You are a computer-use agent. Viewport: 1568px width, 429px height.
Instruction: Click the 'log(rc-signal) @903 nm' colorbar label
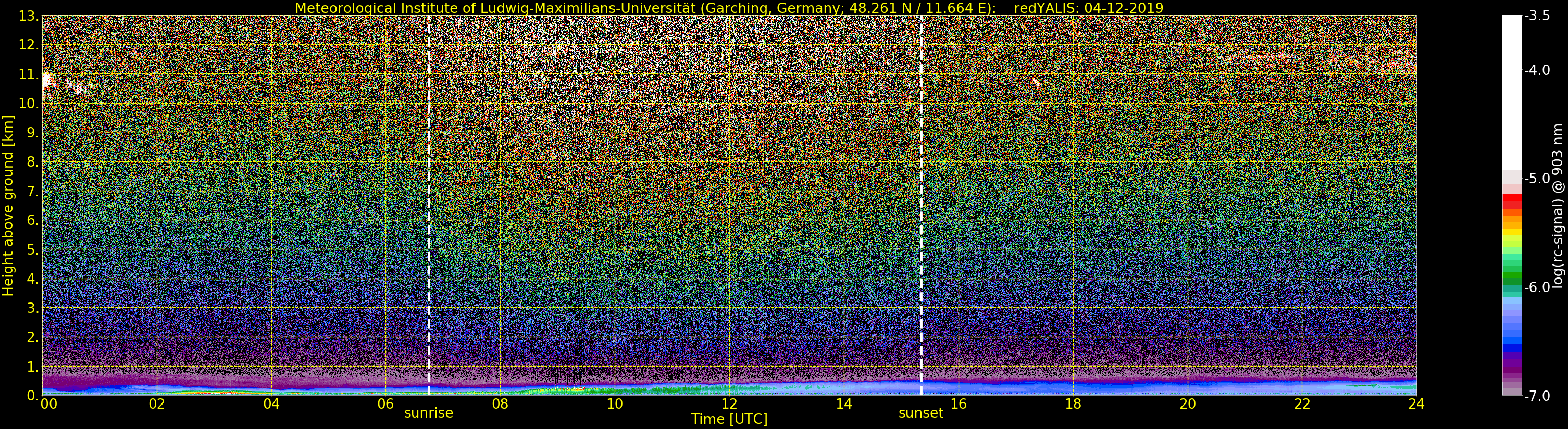pyautogui.click(x=1558, y=206)
